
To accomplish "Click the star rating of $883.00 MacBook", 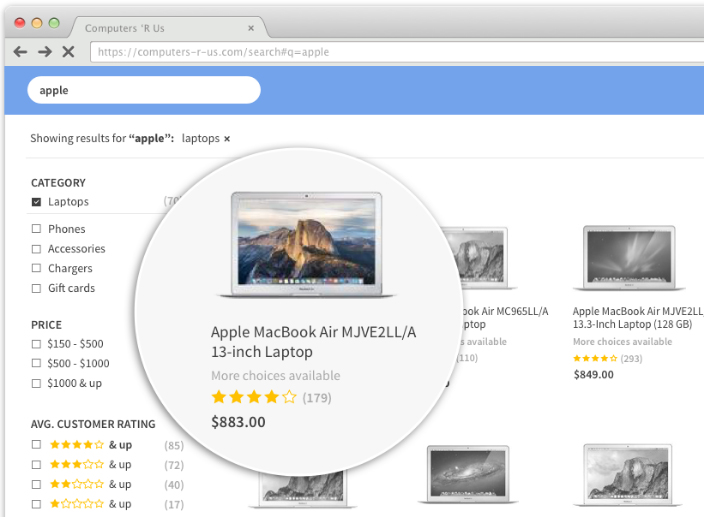I will 254,398.
